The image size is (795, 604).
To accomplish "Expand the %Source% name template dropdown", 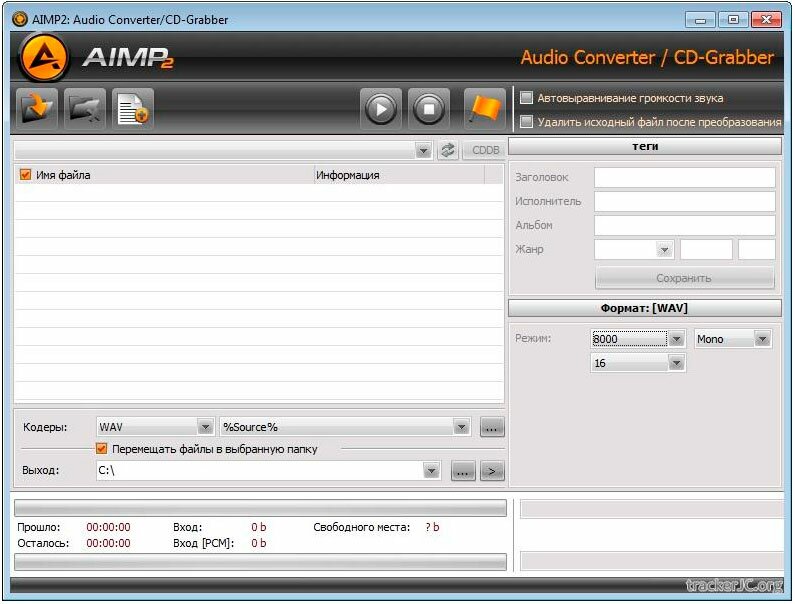I will tap(461, 427).
